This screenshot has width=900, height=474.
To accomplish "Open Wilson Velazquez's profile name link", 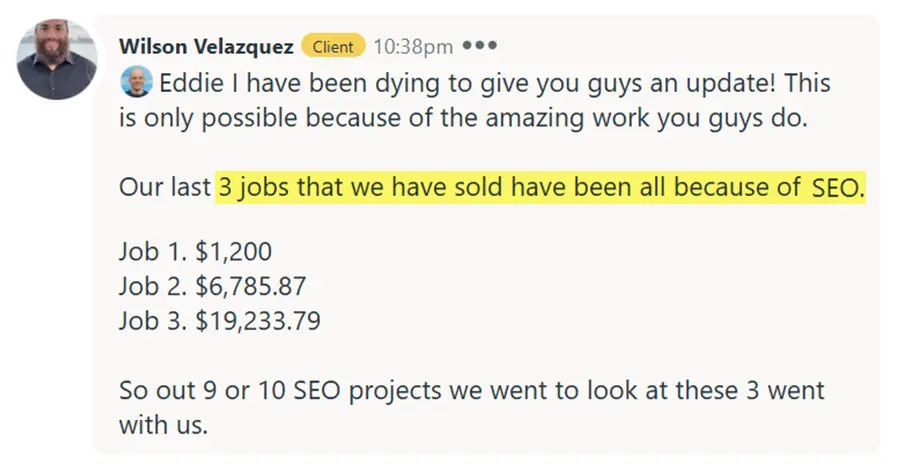I will (205, 46).
